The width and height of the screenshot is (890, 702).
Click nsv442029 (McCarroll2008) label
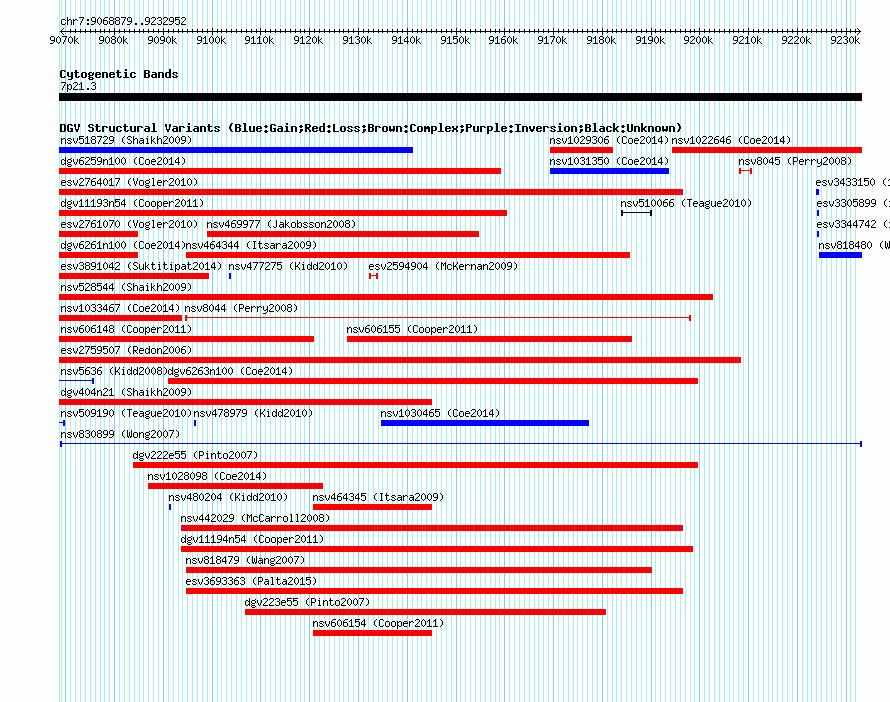(255, 518)
